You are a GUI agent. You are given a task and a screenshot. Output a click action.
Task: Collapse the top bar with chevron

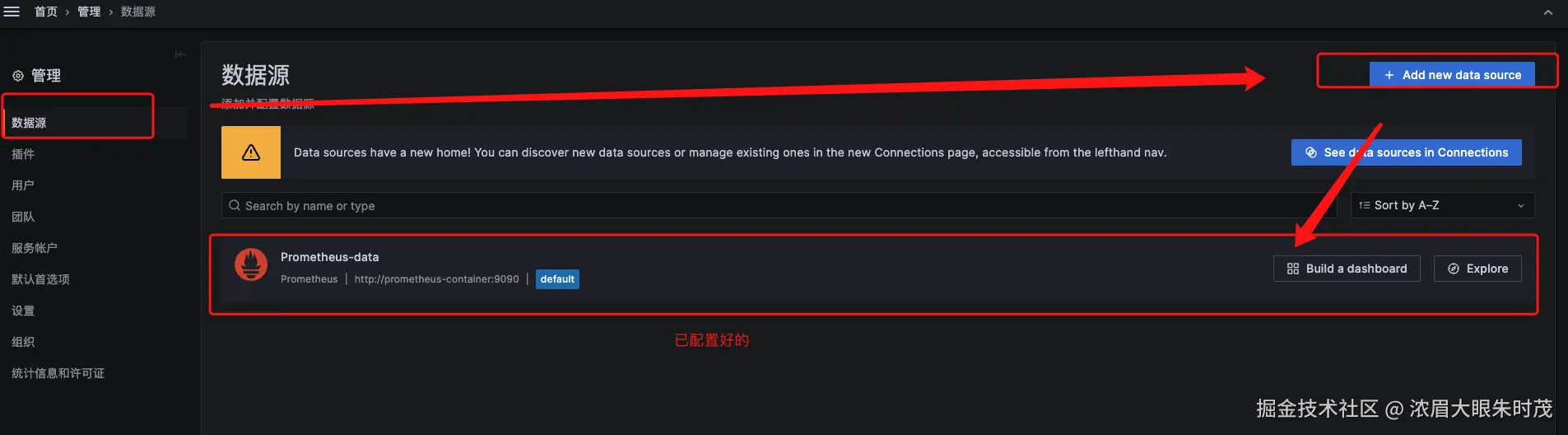[1547, 12]
